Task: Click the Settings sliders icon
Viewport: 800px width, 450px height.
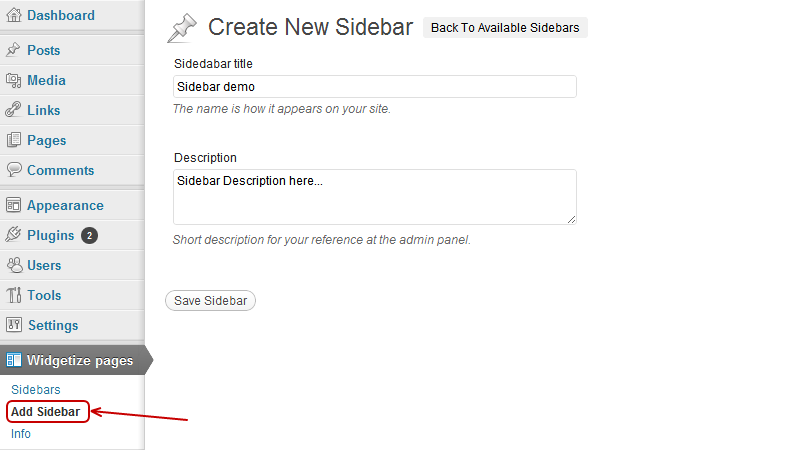Action: click(14, 324)
